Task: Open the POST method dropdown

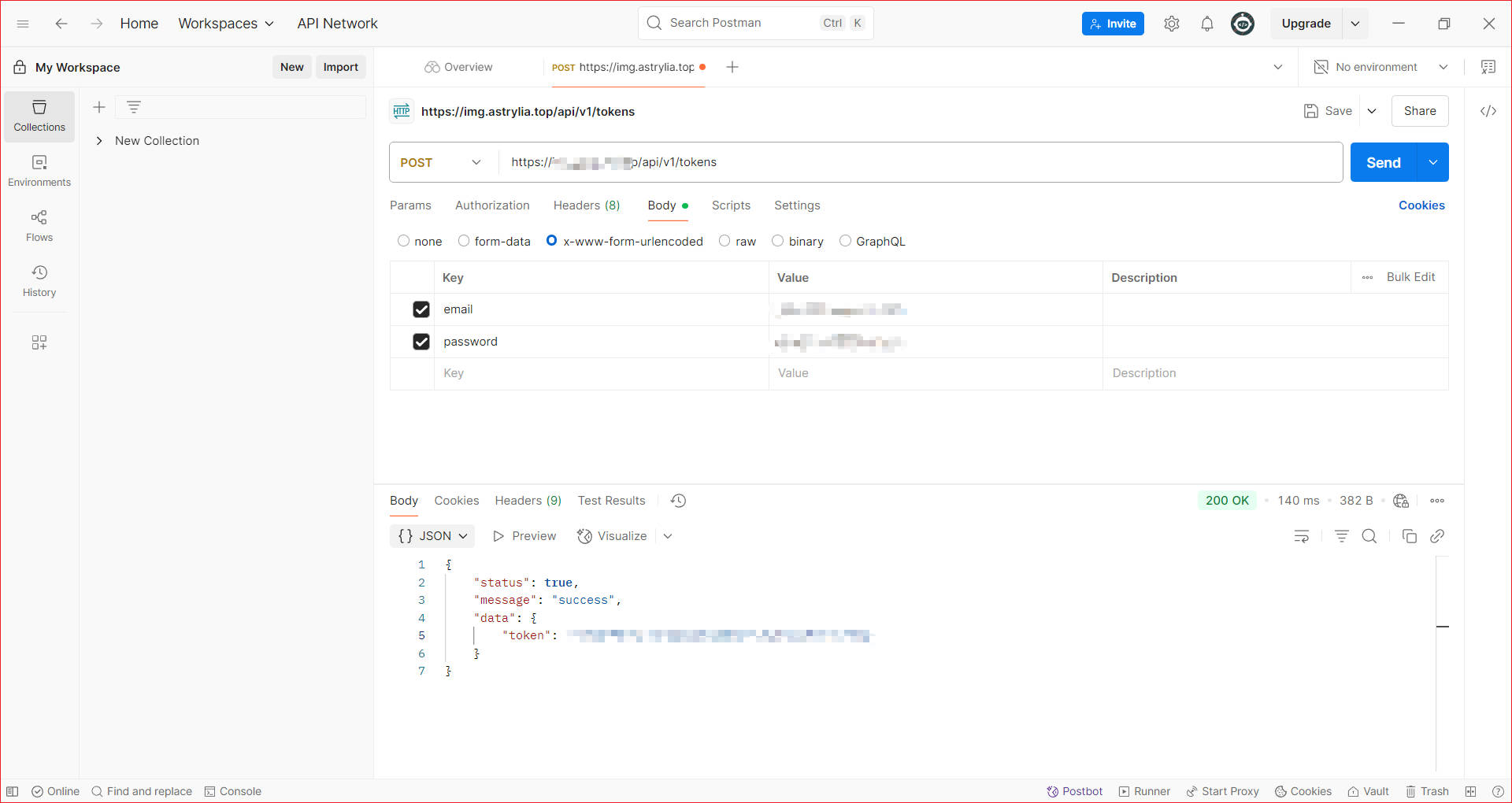Action: tap(441, 162)
